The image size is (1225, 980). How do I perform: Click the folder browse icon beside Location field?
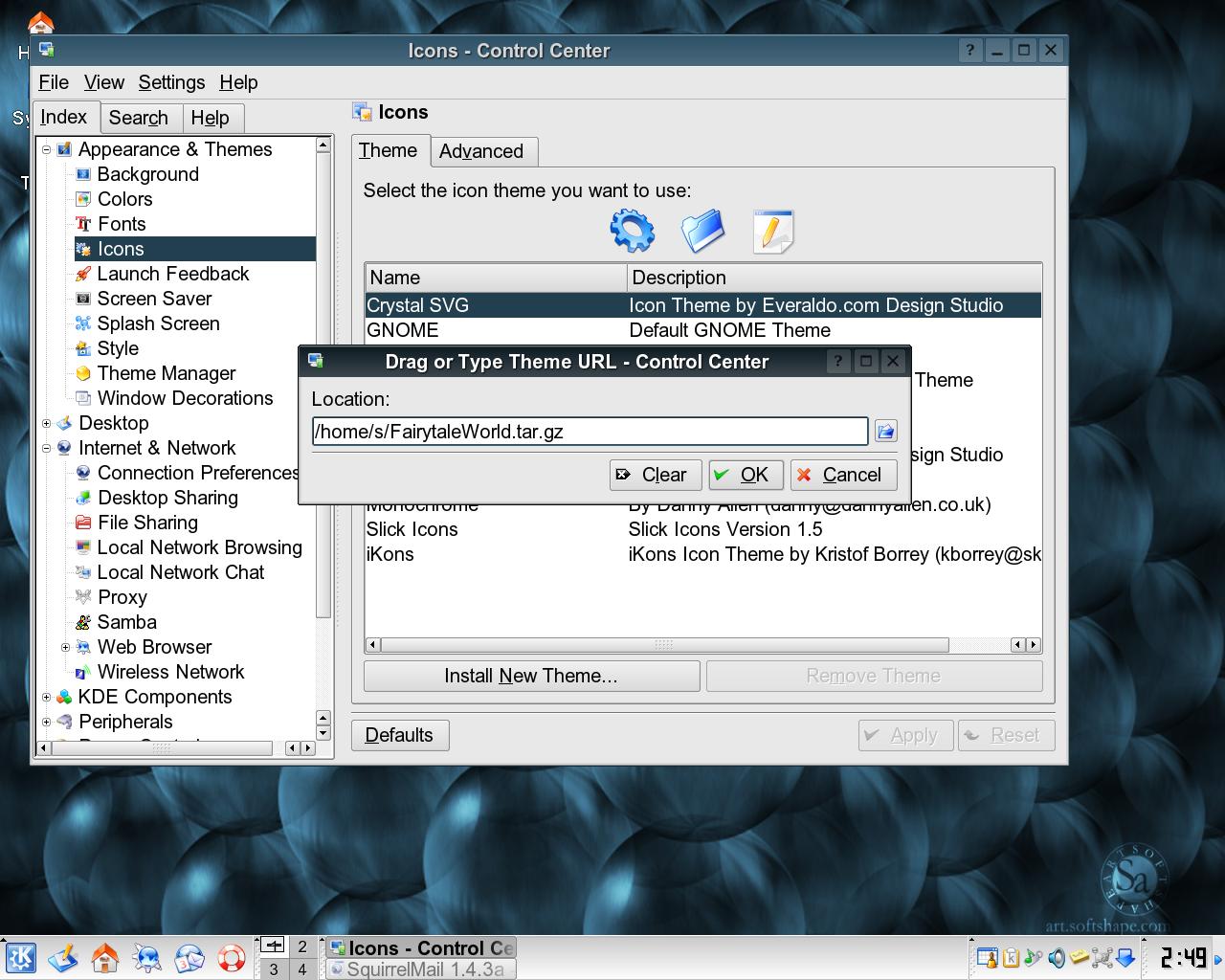[885, 432]
